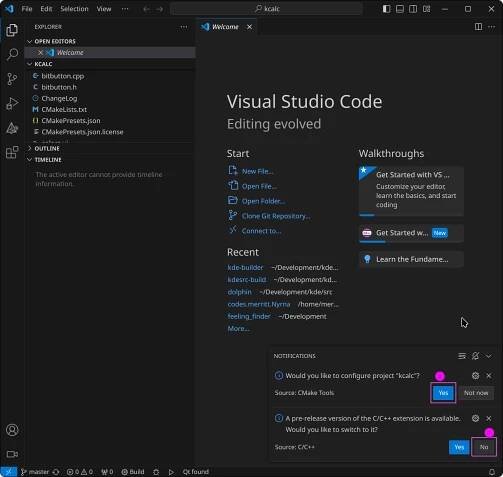
Task: Click More recent items link
Action: point(238,329)
